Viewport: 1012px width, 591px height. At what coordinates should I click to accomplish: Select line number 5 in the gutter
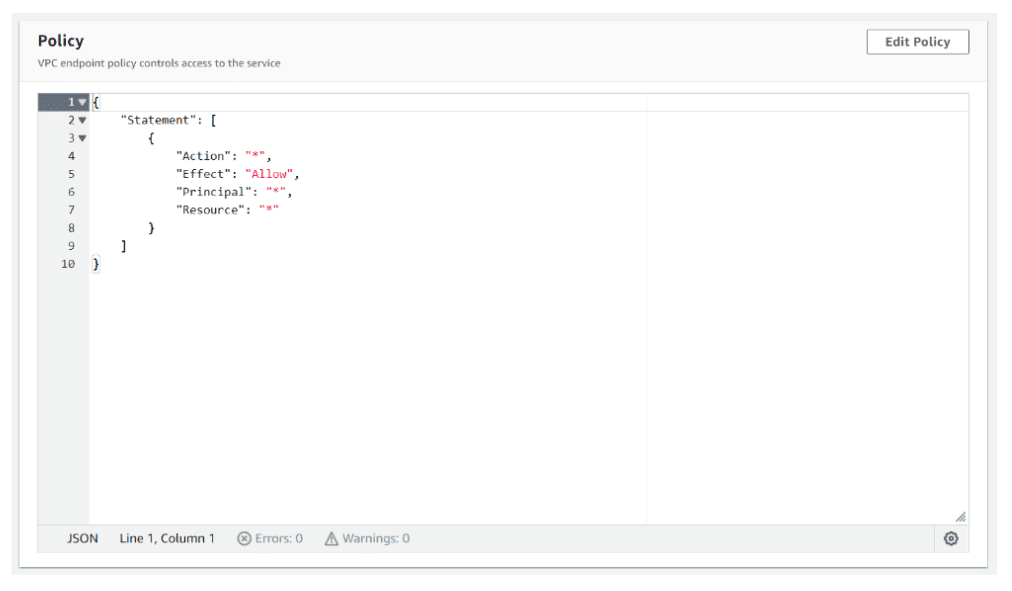click(71, 174)
